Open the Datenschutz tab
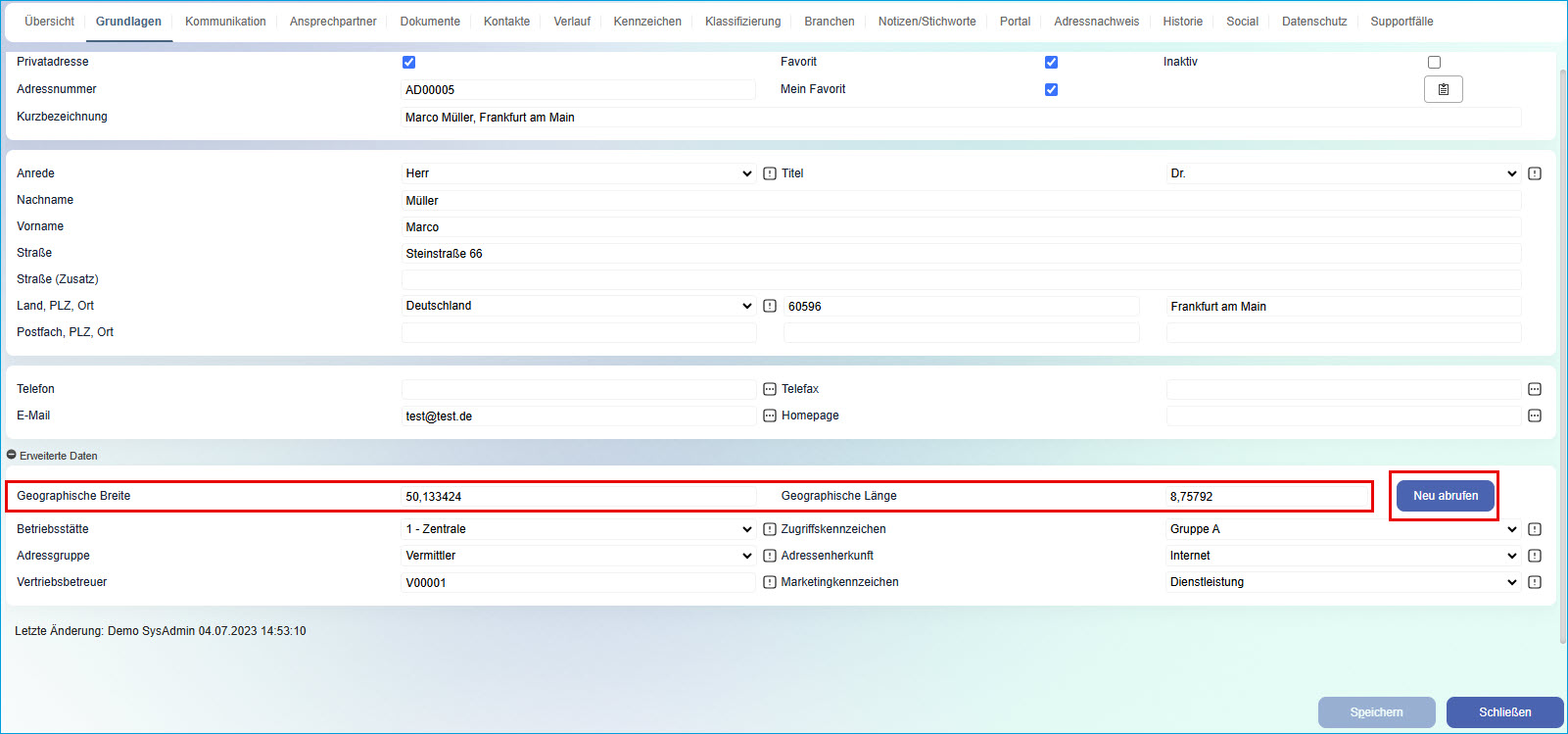Image resolution: width=1568 pixels, height=734 pixels. [1314, 22]
